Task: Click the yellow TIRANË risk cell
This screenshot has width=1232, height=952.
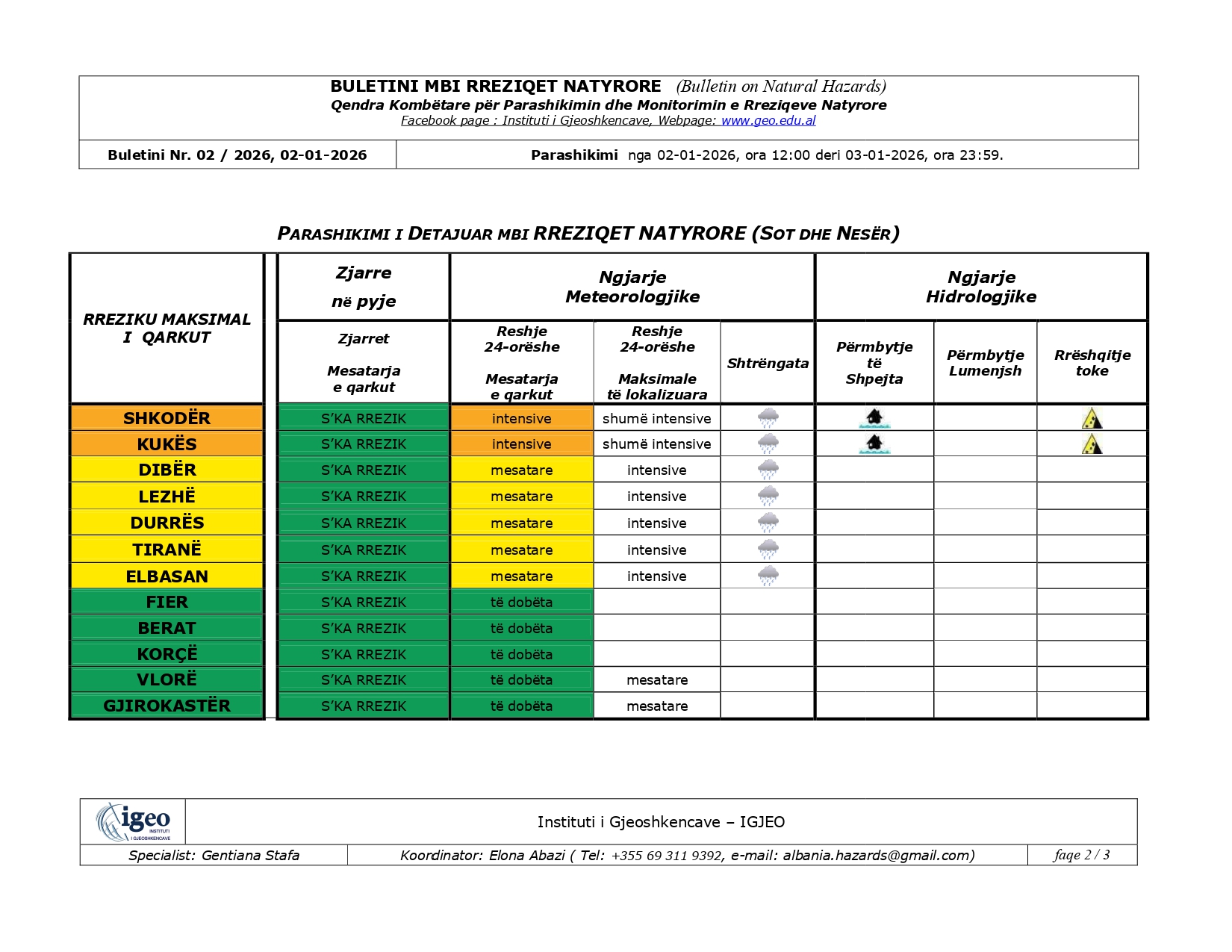Action: point(167,550)
